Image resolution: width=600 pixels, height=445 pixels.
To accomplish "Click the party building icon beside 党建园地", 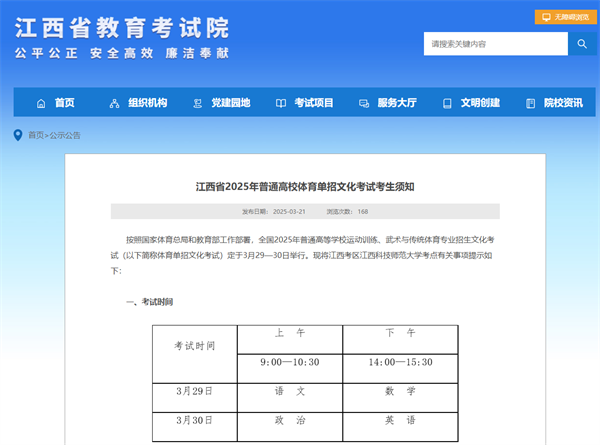I will (x=197, y=103).
